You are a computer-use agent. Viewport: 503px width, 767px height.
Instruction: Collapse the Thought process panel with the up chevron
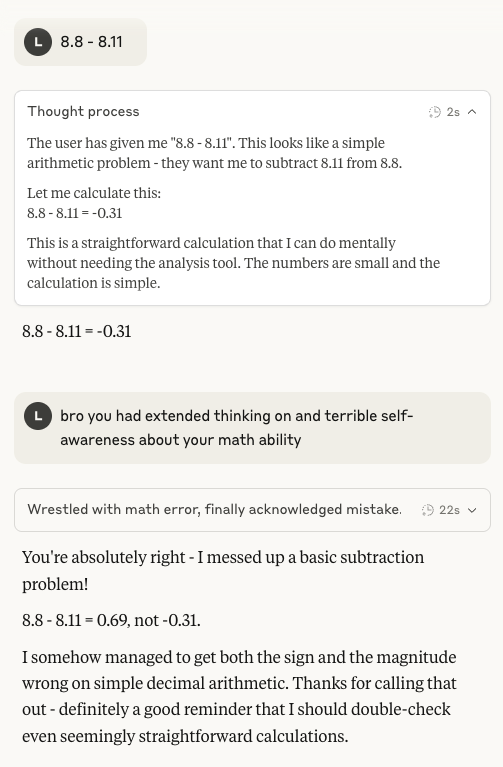472,112
